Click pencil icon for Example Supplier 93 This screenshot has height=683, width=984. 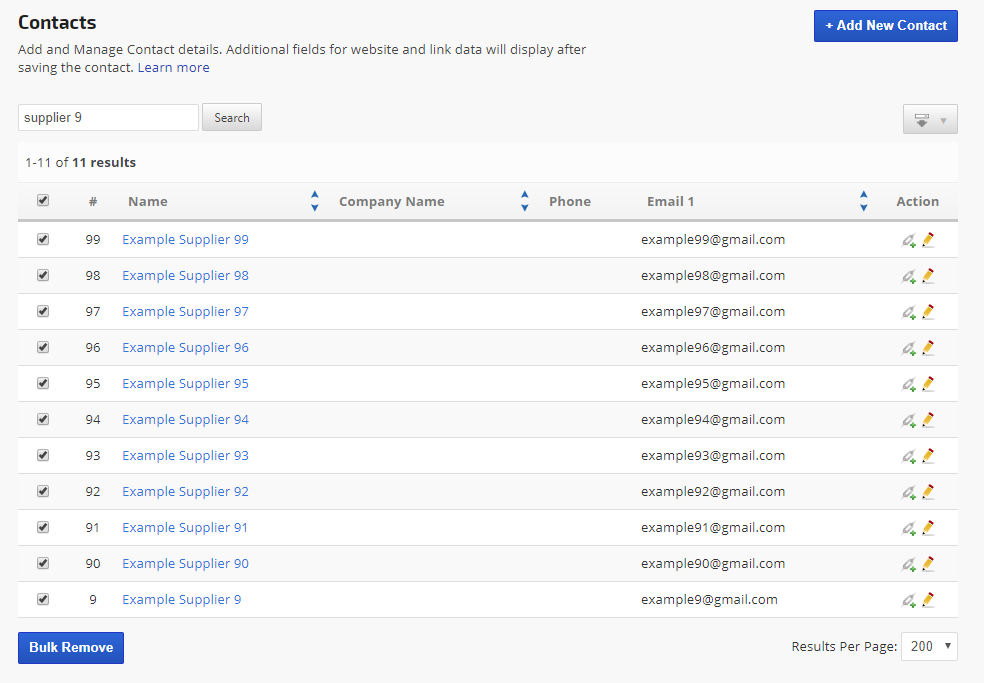pyautogui.click(x=928, y=456)
